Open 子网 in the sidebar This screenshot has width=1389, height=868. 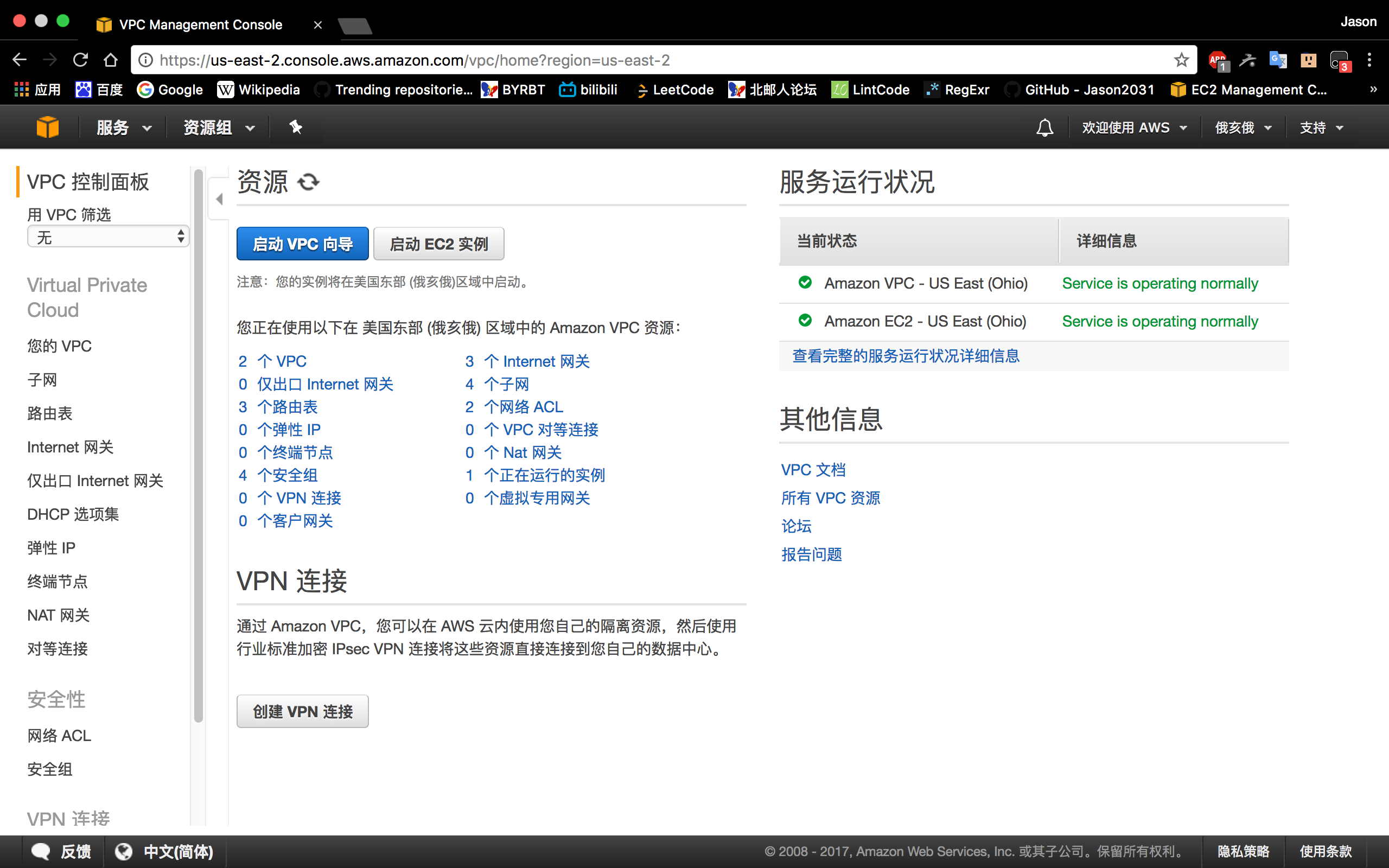click(42, 379)
